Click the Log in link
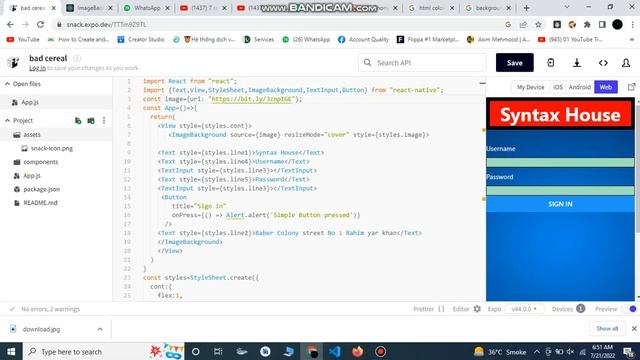Viewport: 640px width, 360px height. coord(37,68)
